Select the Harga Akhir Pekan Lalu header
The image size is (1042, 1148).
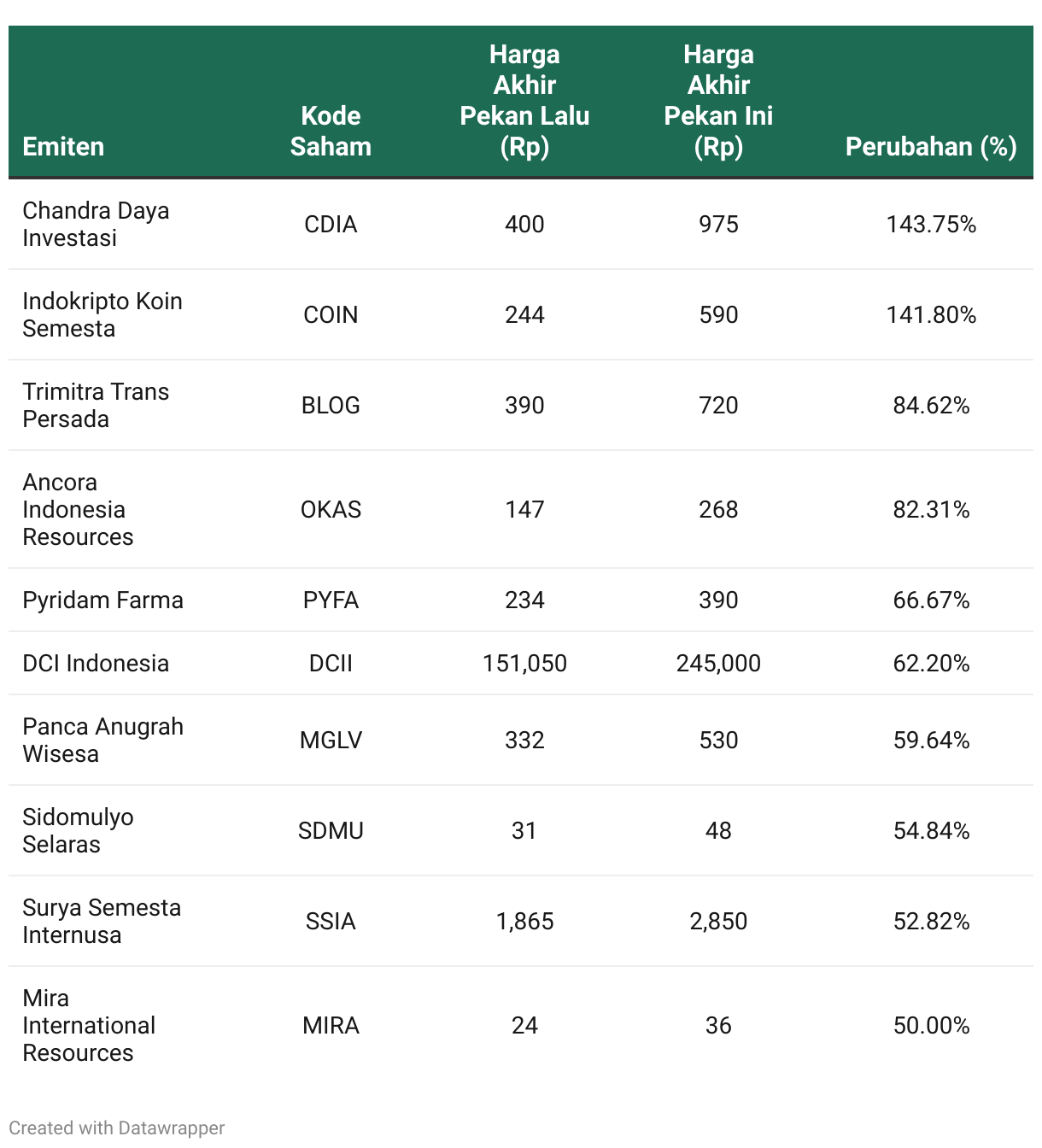(x=524, y=101)
